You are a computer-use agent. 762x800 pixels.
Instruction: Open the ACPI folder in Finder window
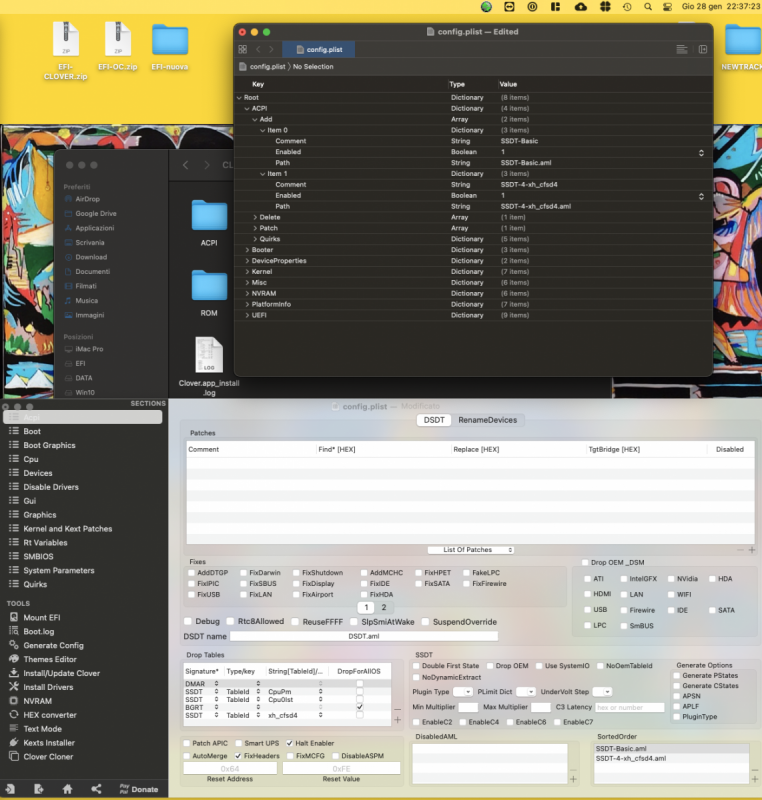tap(209, 223)
